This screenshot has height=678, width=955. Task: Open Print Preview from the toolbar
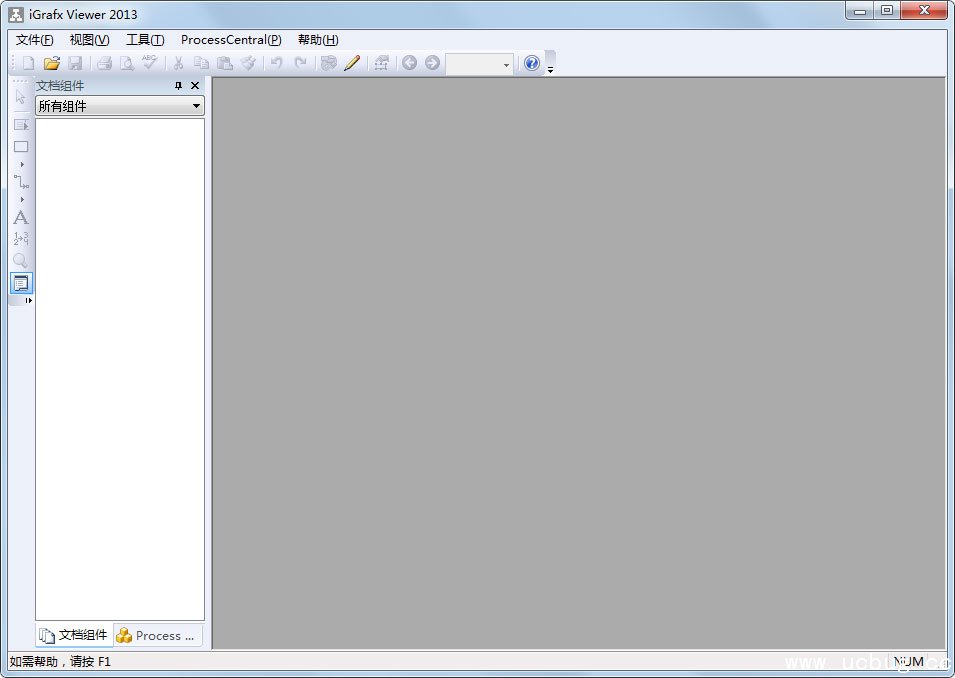click(x=127, y=63)
